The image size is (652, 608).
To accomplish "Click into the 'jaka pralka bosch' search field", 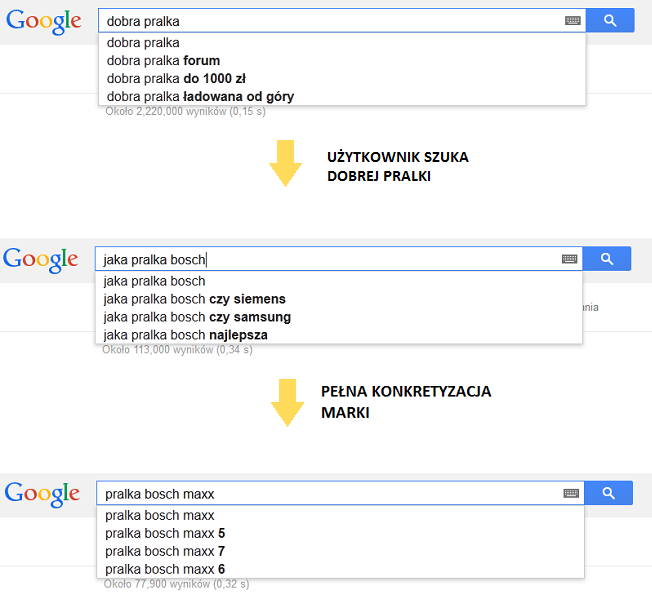I will click(328, 259).
